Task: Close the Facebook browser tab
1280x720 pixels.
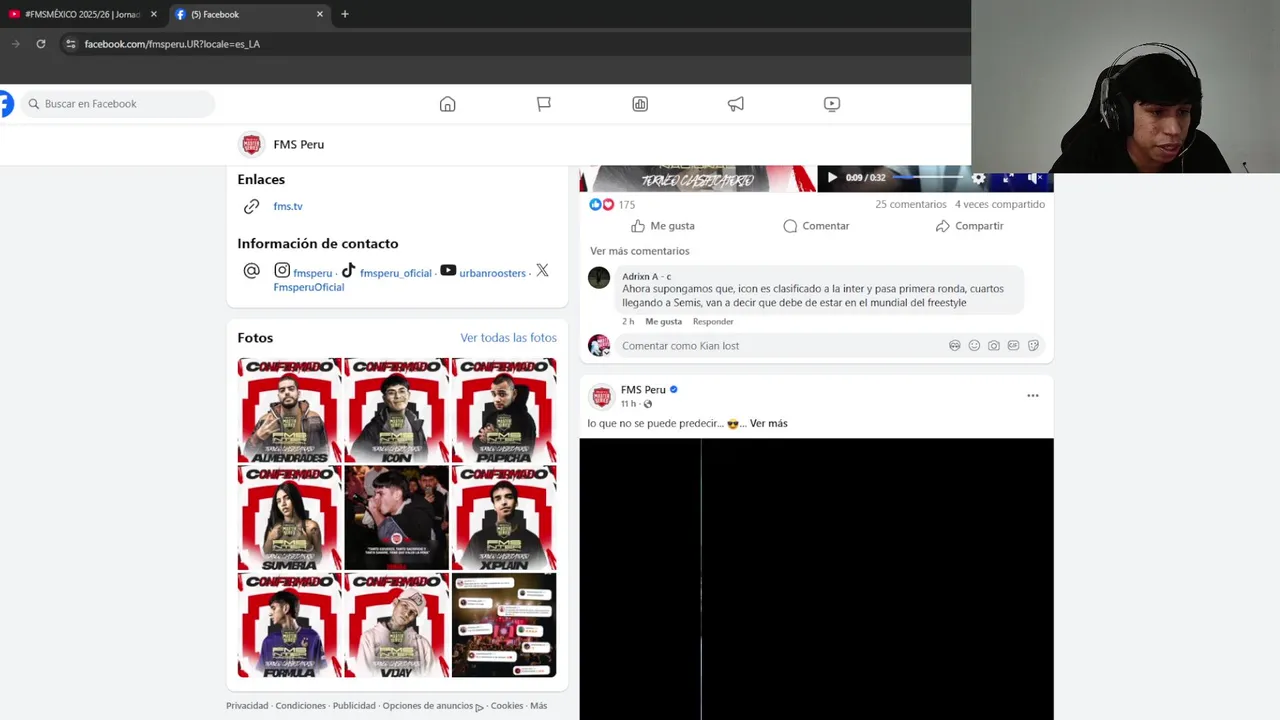Action: pos(320,14)
